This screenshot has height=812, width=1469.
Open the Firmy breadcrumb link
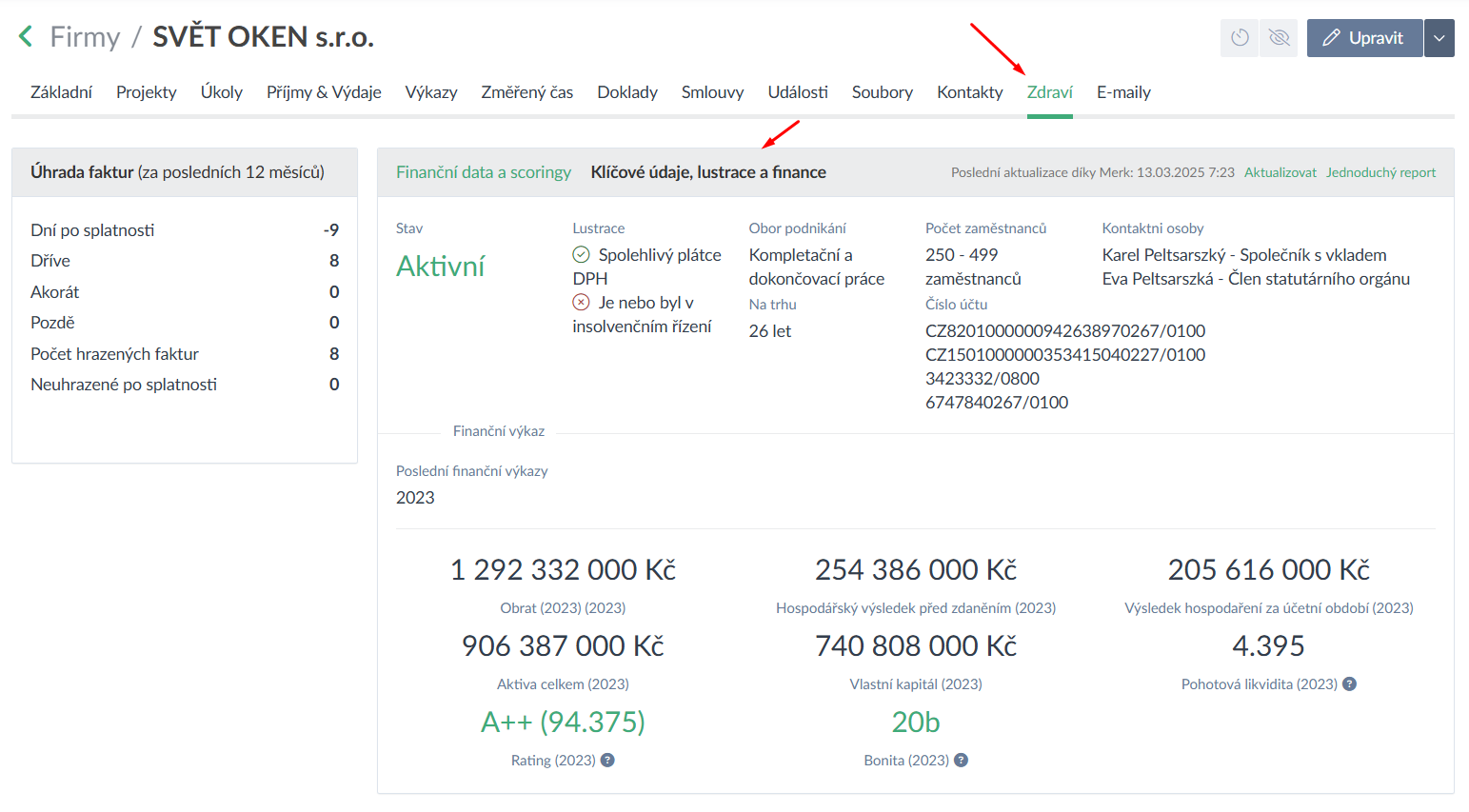pyautogui.click(x=85, y=37)
